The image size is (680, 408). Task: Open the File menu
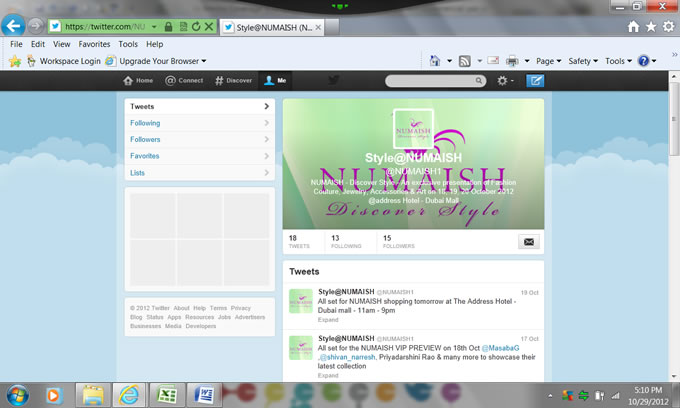pyautogui.click(x=16, y=44)
